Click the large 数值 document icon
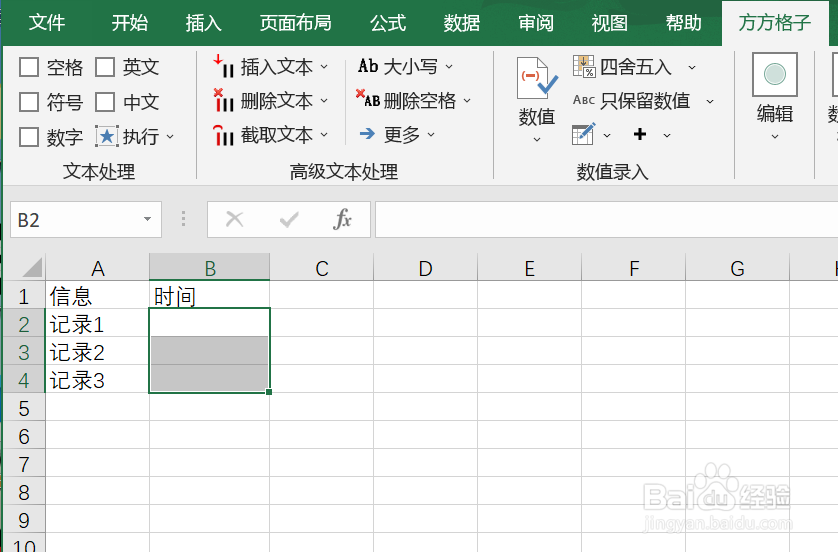Image resolution: width=838 pixels, height=552 pixels. [537, 79]
